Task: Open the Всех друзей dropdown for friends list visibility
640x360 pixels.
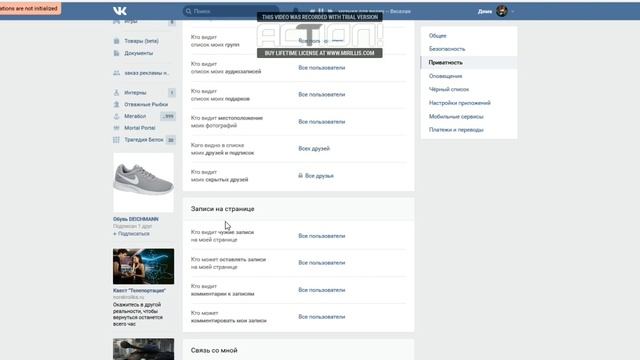Action: tap(314, 149)
